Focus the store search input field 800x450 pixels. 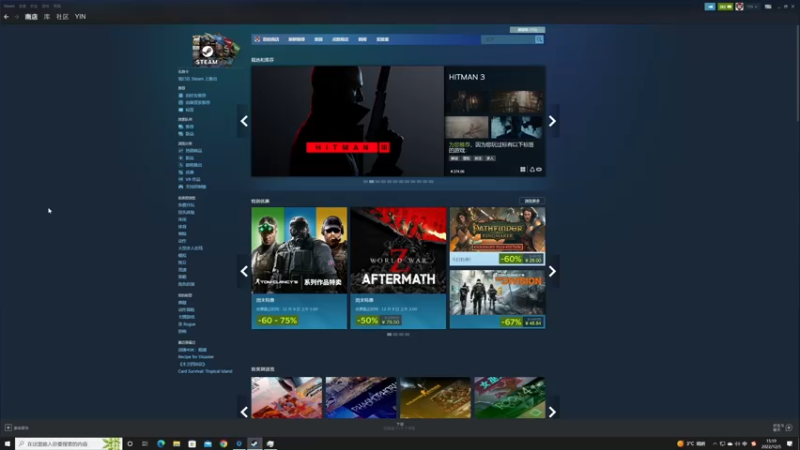(508, 39)
